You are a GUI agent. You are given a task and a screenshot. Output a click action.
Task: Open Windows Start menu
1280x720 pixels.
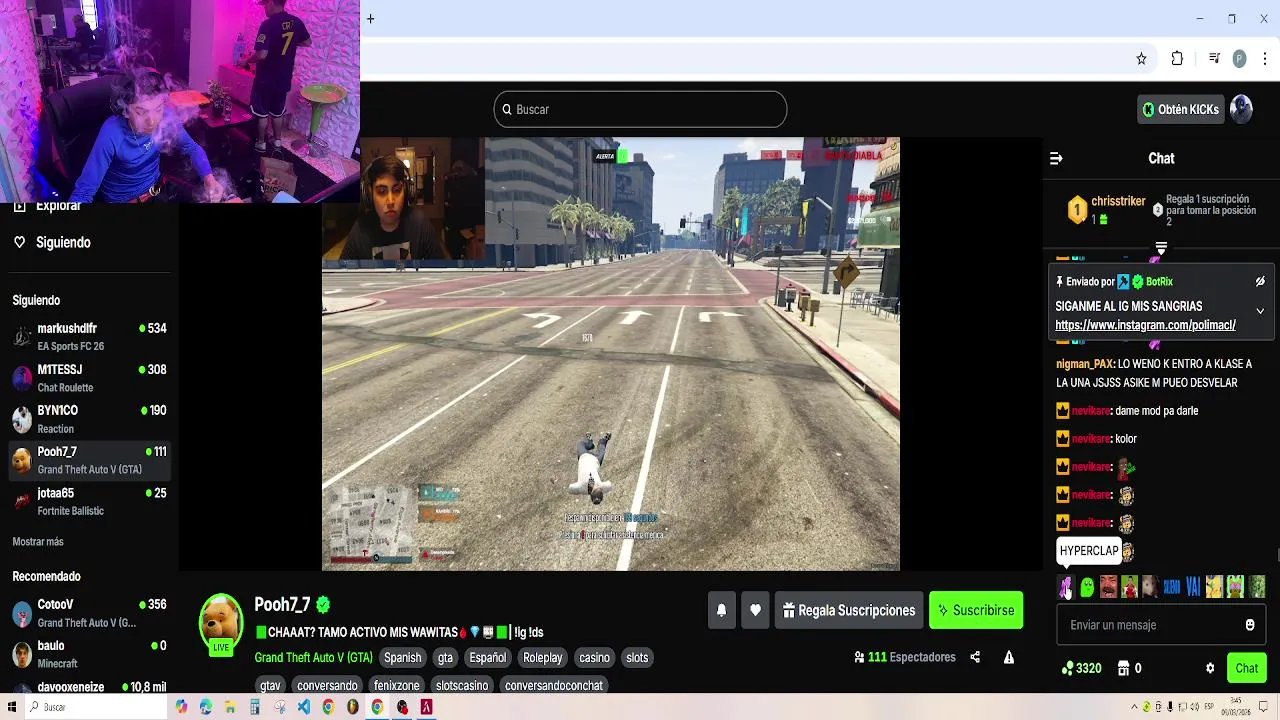tap(10, 707)
